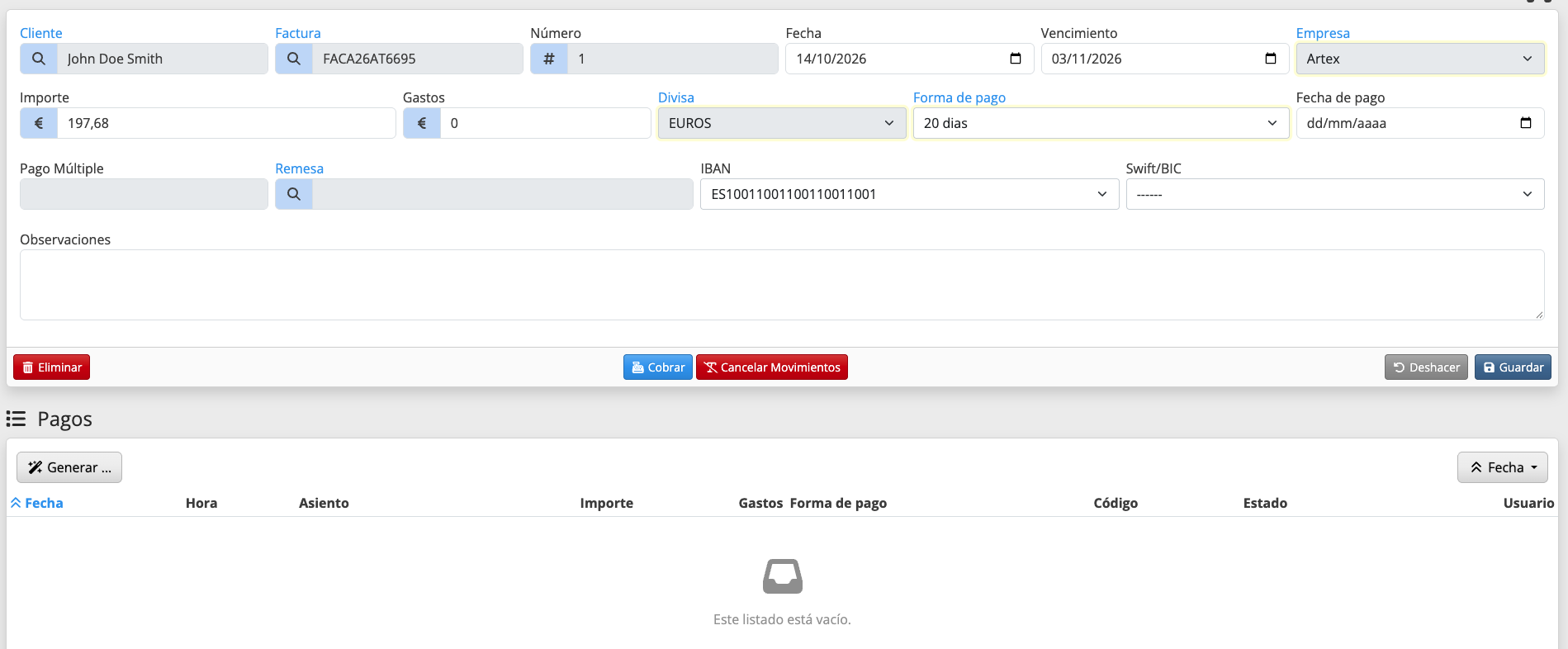Image resolution: width=1568 pixels, height=649 pixels.
Task: Focus the Importe field with 197,68
Action: (x=226, y=123)
